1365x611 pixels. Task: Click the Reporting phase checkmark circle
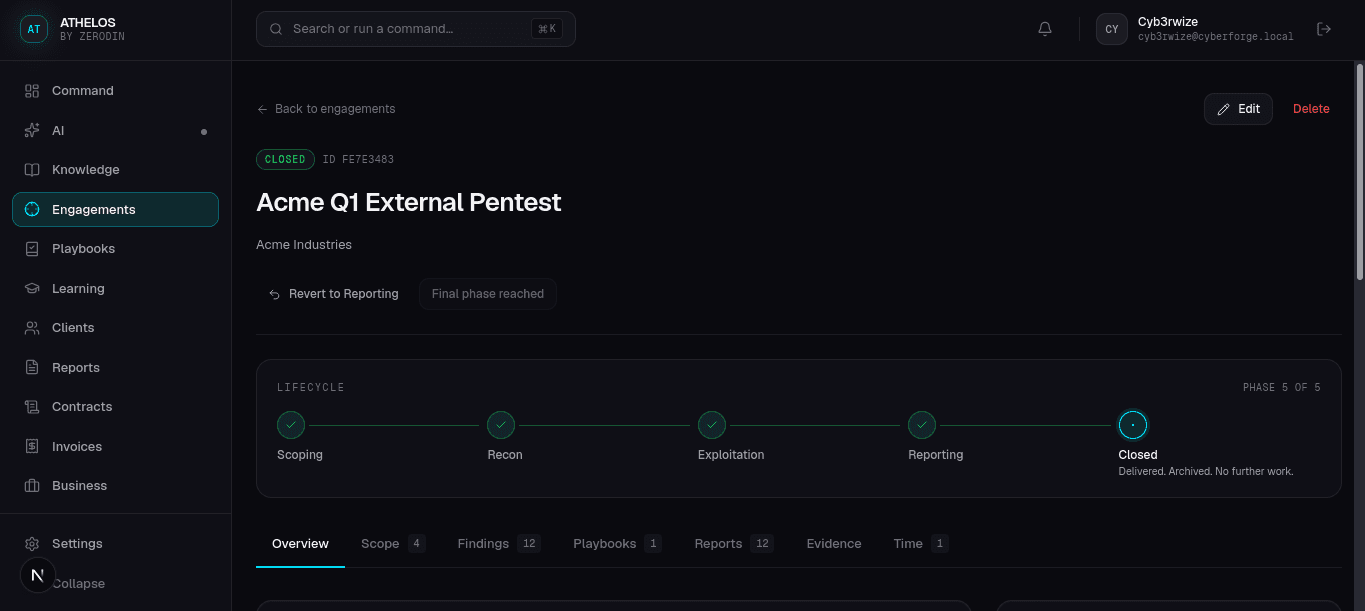tap(922, 425)
